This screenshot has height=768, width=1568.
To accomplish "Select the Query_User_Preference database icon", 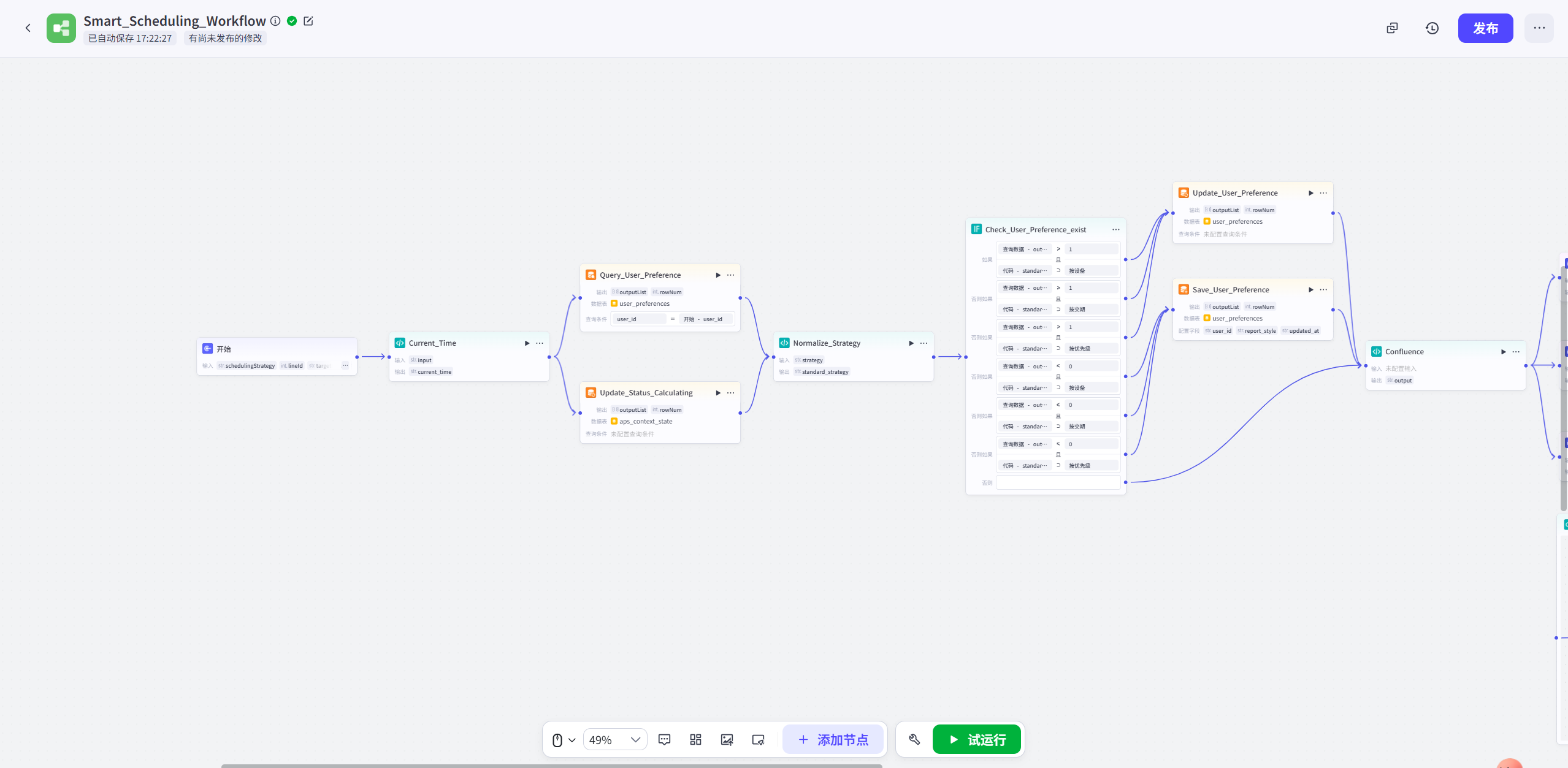I will click(x=591, y=275).
